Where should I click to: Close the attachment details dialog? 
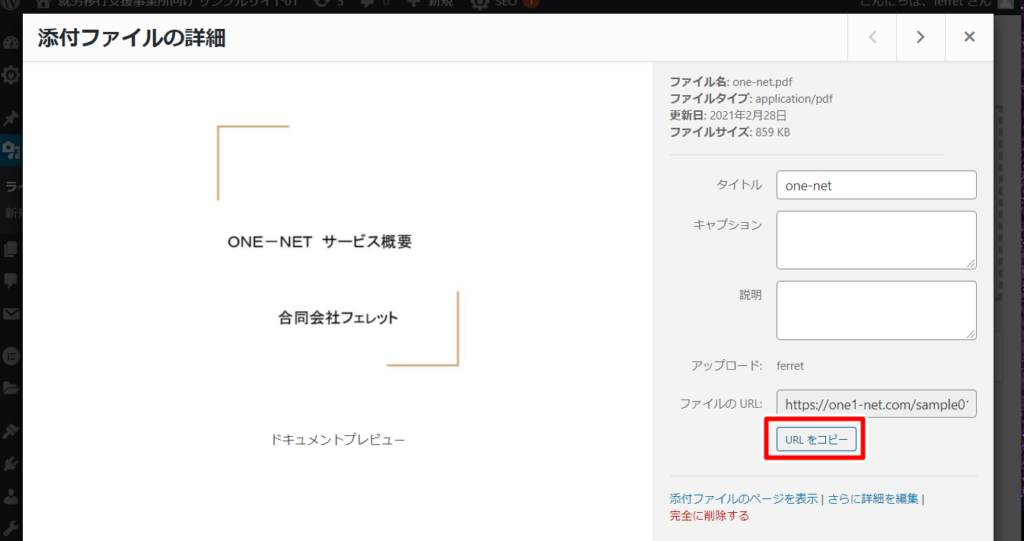(968, 38)
